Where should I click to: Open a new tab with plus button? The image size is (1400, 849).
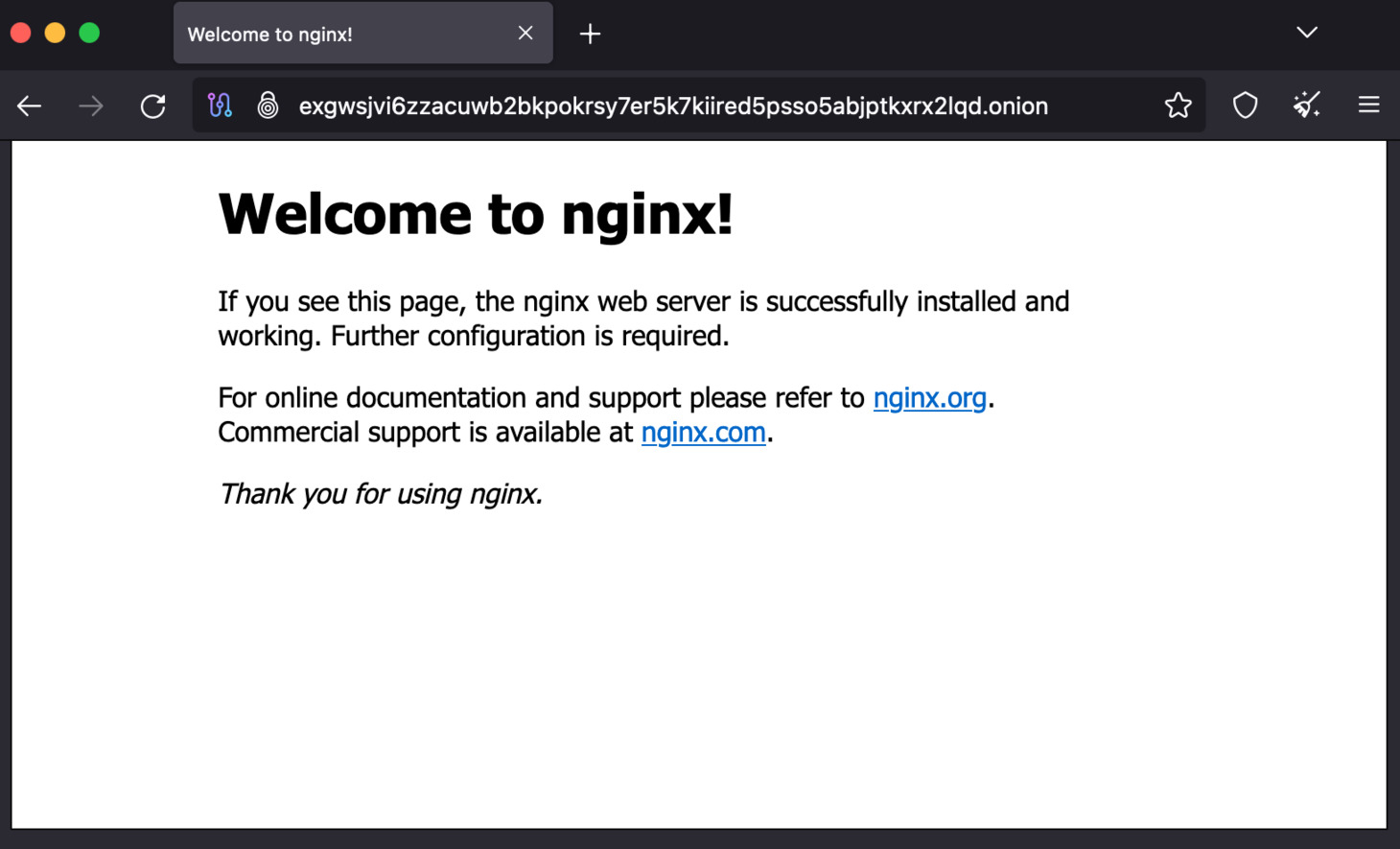[590, 35]
